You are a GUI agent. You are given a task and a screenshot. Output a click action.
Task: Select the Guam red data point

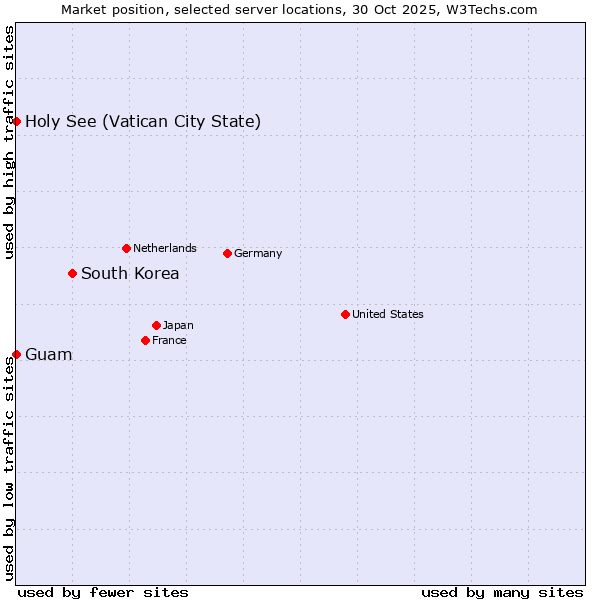(x=16, y=354)
